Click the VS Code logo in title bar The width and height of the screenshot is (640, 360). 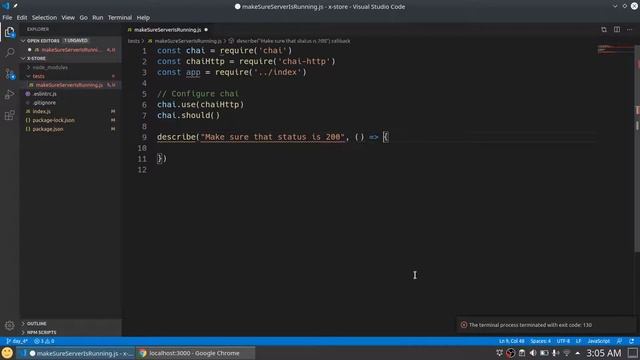pyautogui.click(x=6, y=6)
